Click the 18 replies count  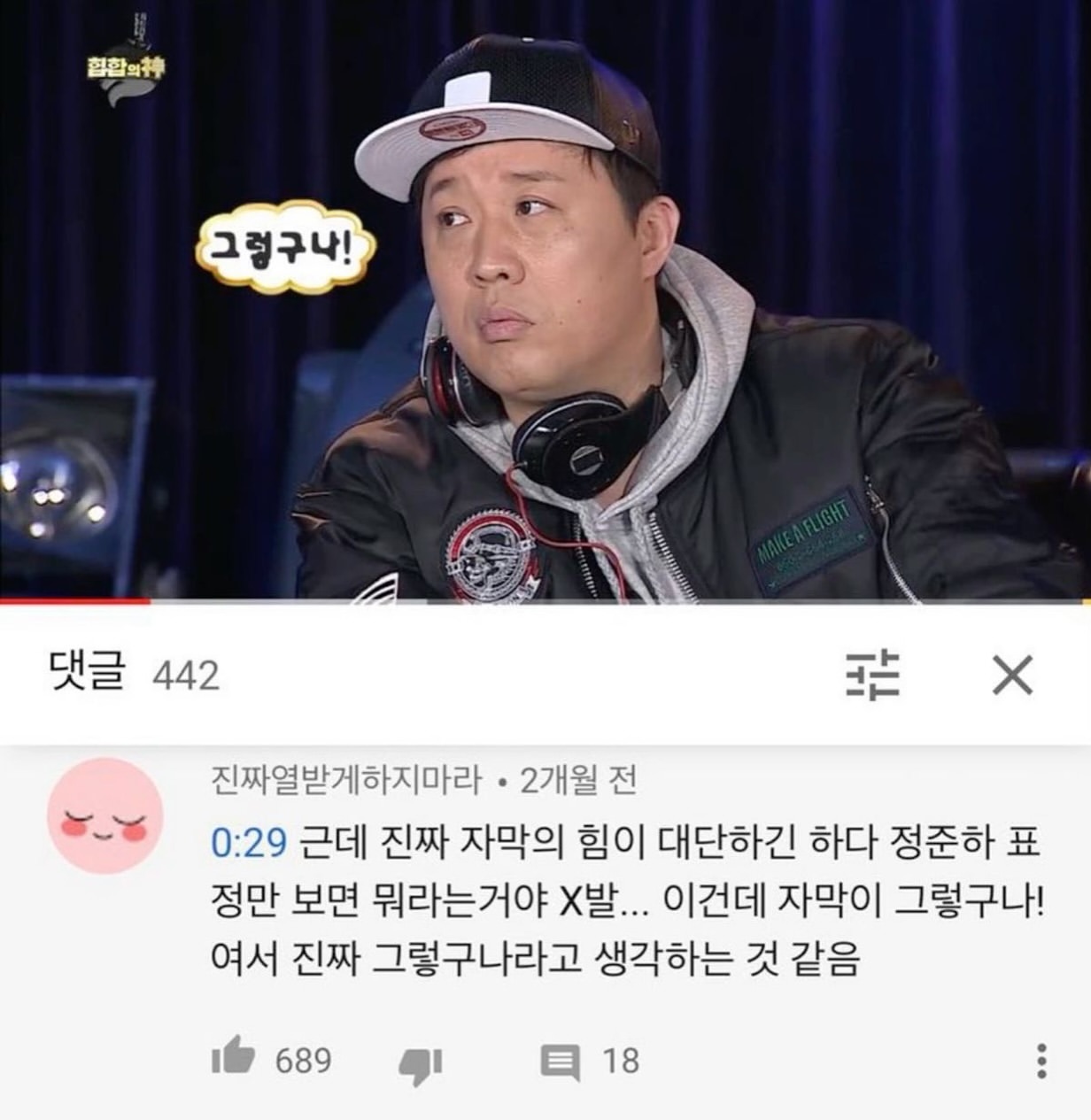(x=621, y=1061)
